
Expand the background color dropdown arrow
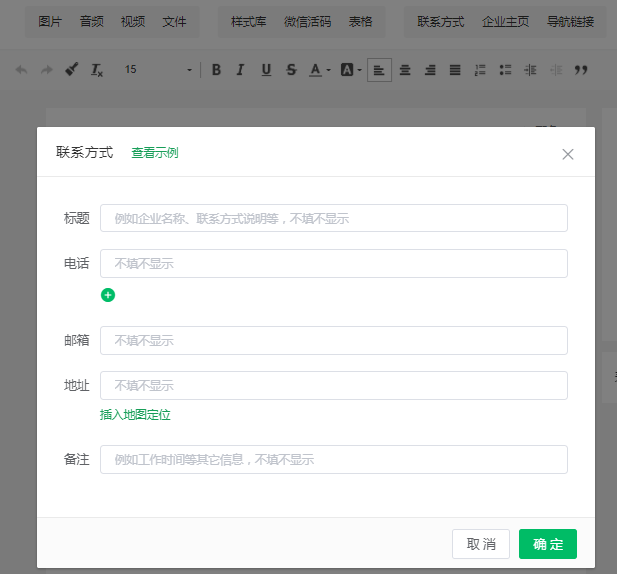(359, 70)
